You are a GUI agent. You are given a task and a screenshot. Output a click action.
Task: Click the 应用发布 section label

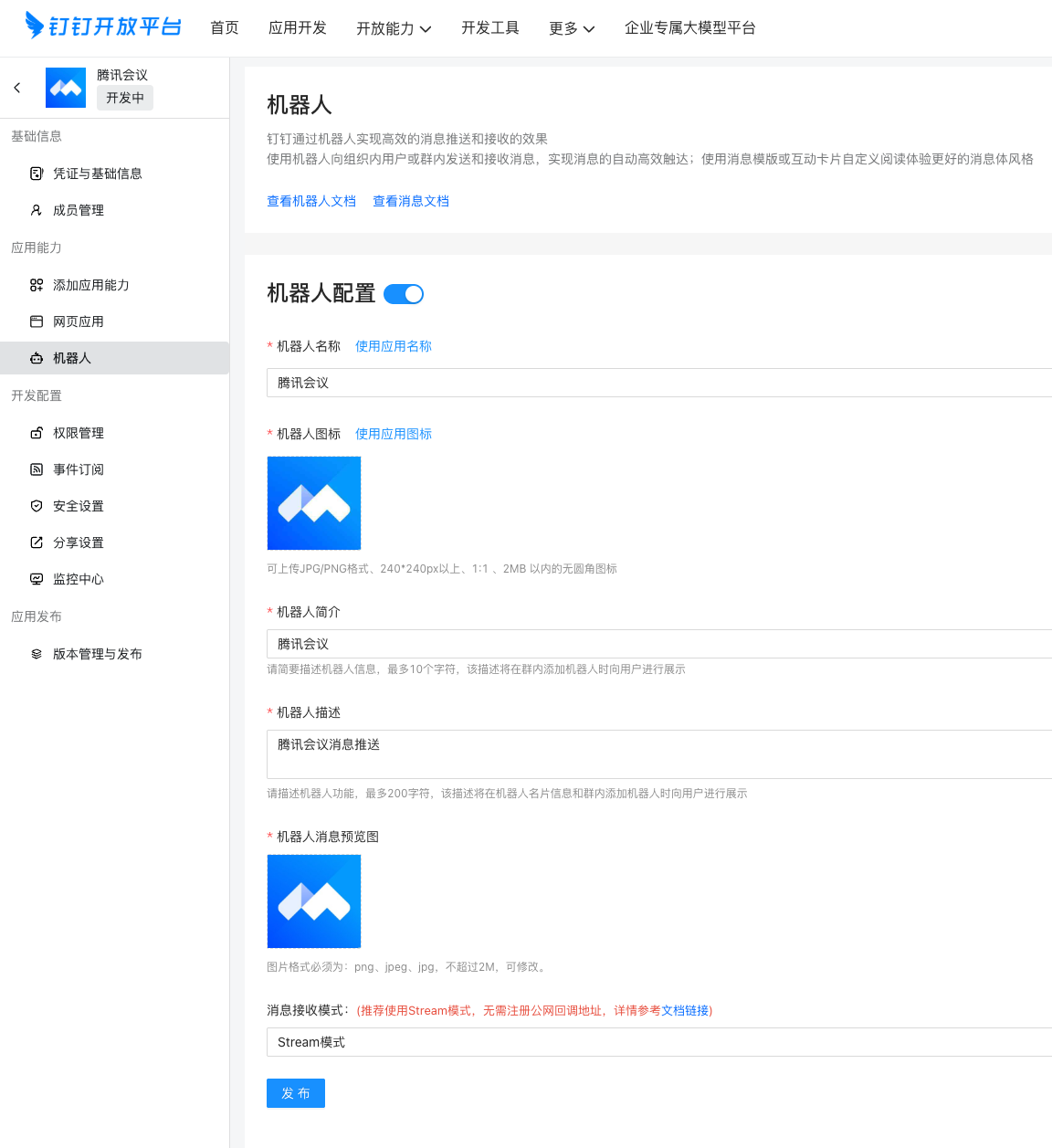pyautogui.click(x=37, y=616)
